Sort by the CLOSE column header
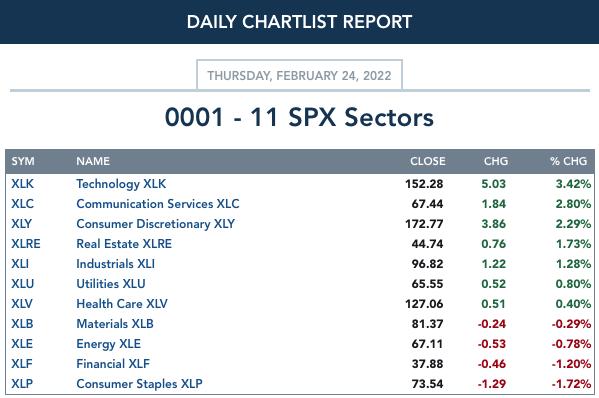This screenshot has height=398, width=599. pos(428,161)
